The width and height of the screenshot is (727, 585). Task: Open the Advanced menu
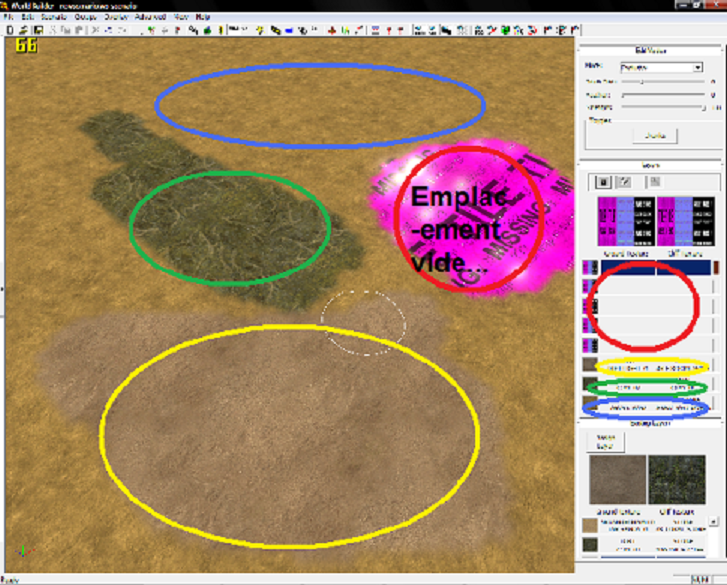pyautogui.click(x=150, y=17)
